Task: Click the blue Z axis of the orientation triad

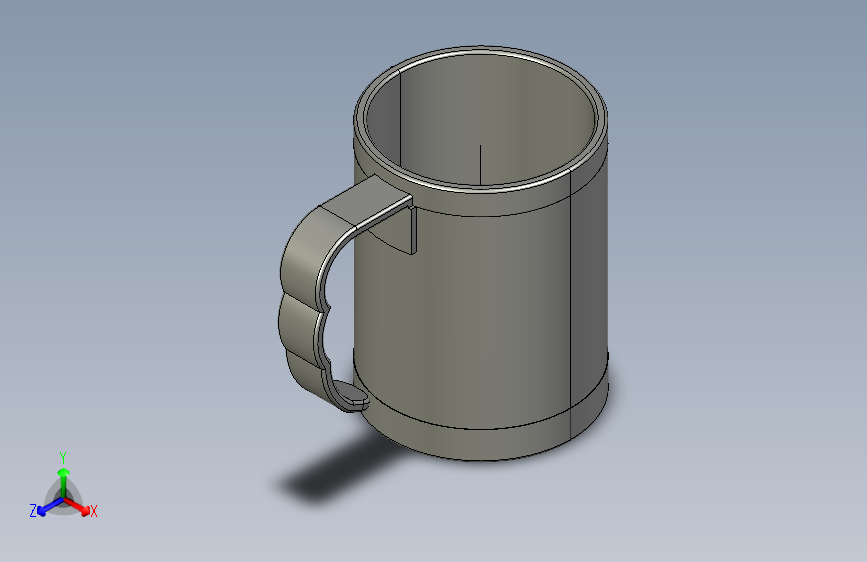Action: [x=50, y=506]
